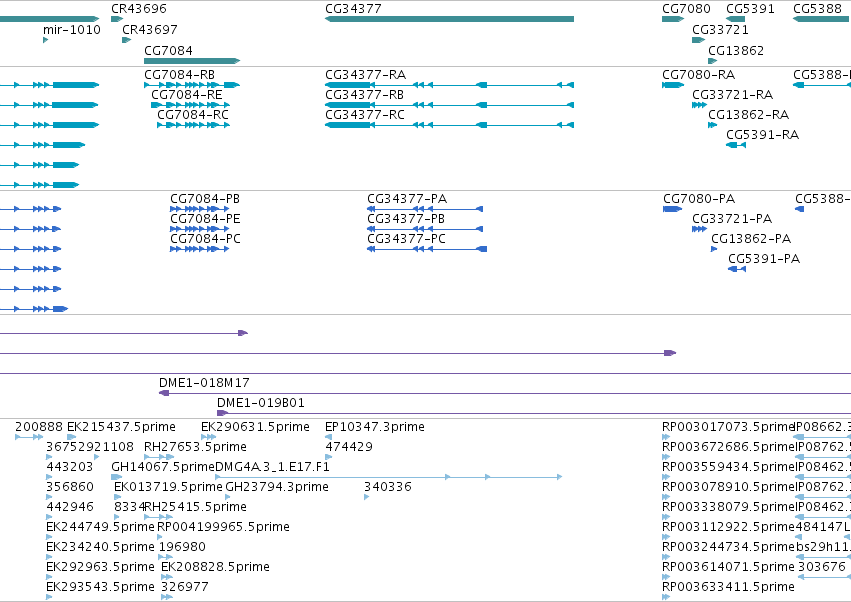Image resolution: width=851 pixels, height=602 pixels.
Task: Select transcript CG7084-RE
Action: [190, 105]
